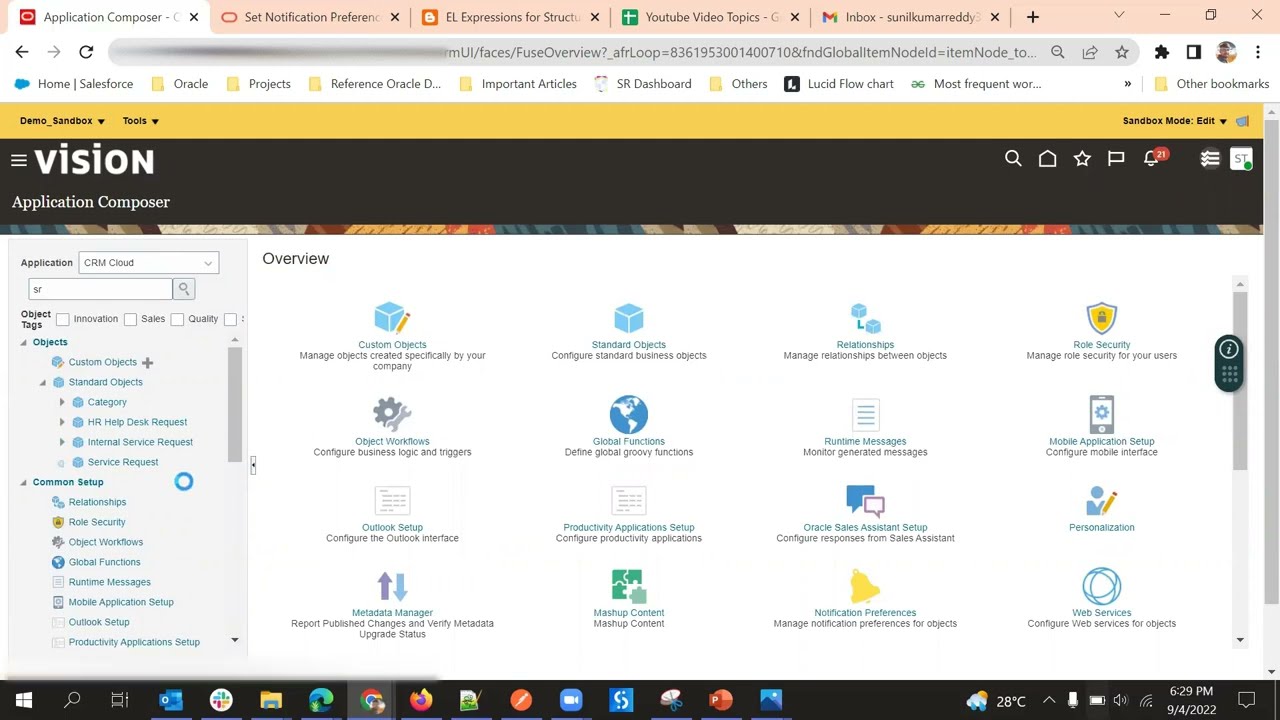This screenshot has height=720, width=1280.
Task: Collapse the Standard Objects tree node
Action: 43,382
